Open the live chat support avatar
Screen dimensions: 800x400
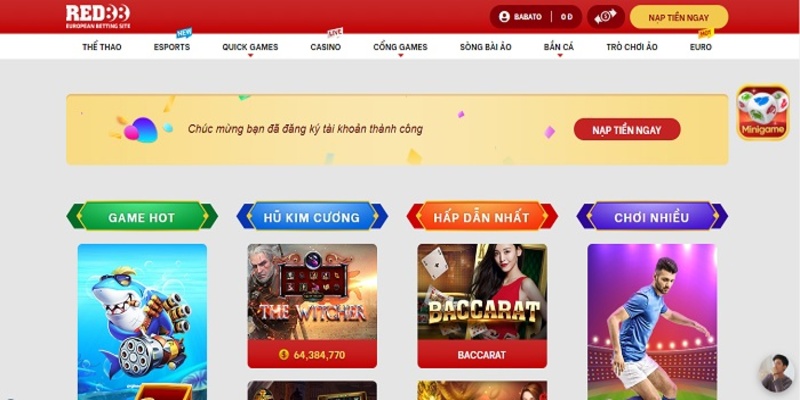click(x=776, y=372)
